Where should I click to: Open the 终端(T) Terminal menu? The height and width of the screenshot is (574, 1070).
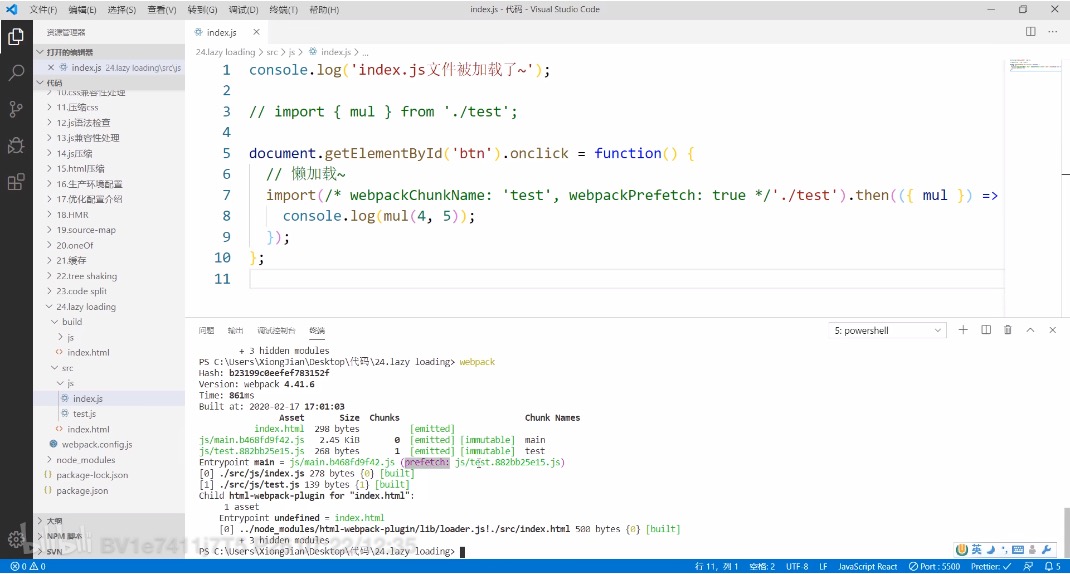[x=283, y=10]
